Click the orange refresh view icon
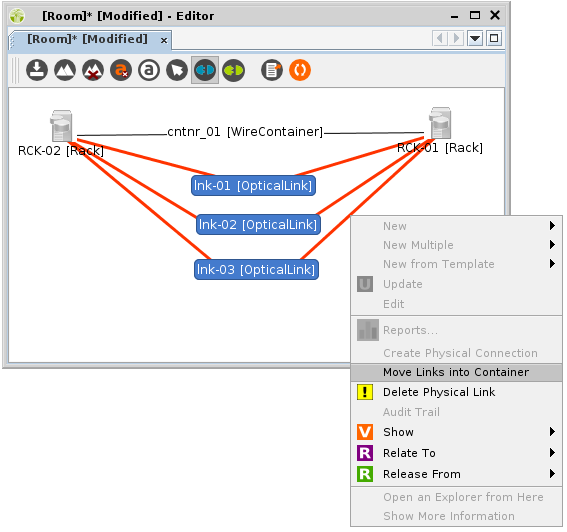This screenshot has width=567, height=532. point(300,70)
